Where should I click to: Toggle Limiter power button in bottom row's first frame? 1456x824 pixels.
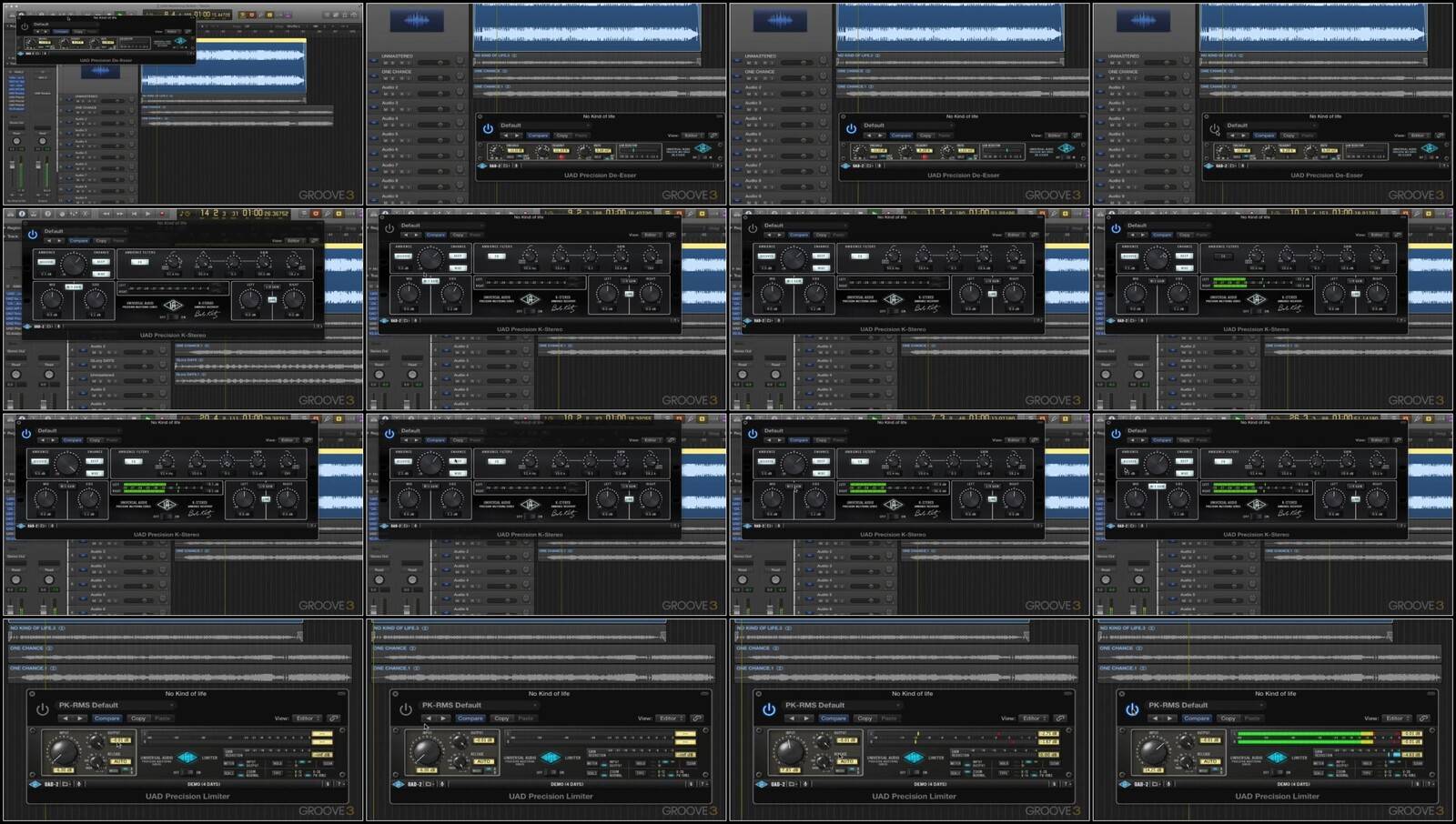pos(43,709)
